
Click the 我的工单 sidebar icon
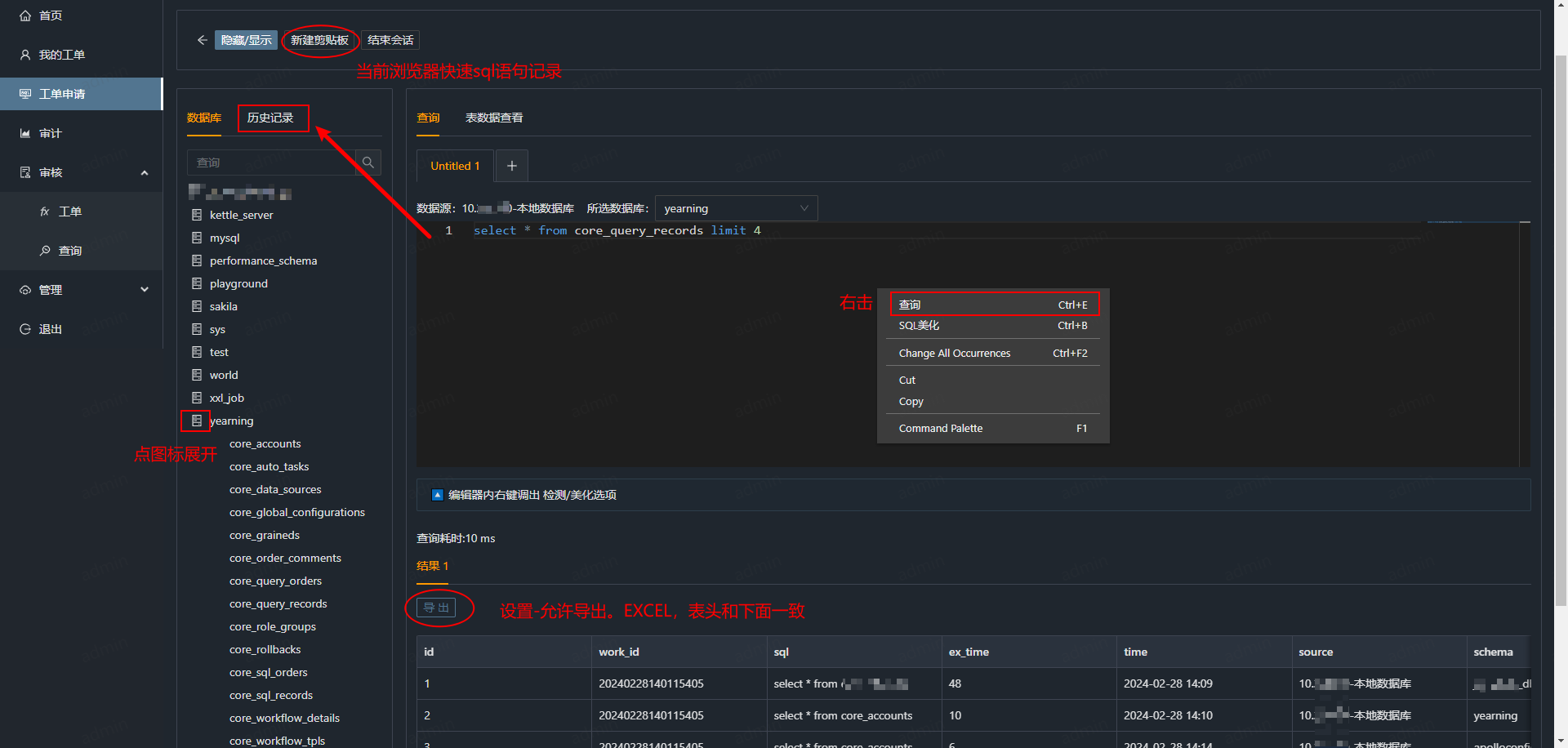click(x=23, y=54)
